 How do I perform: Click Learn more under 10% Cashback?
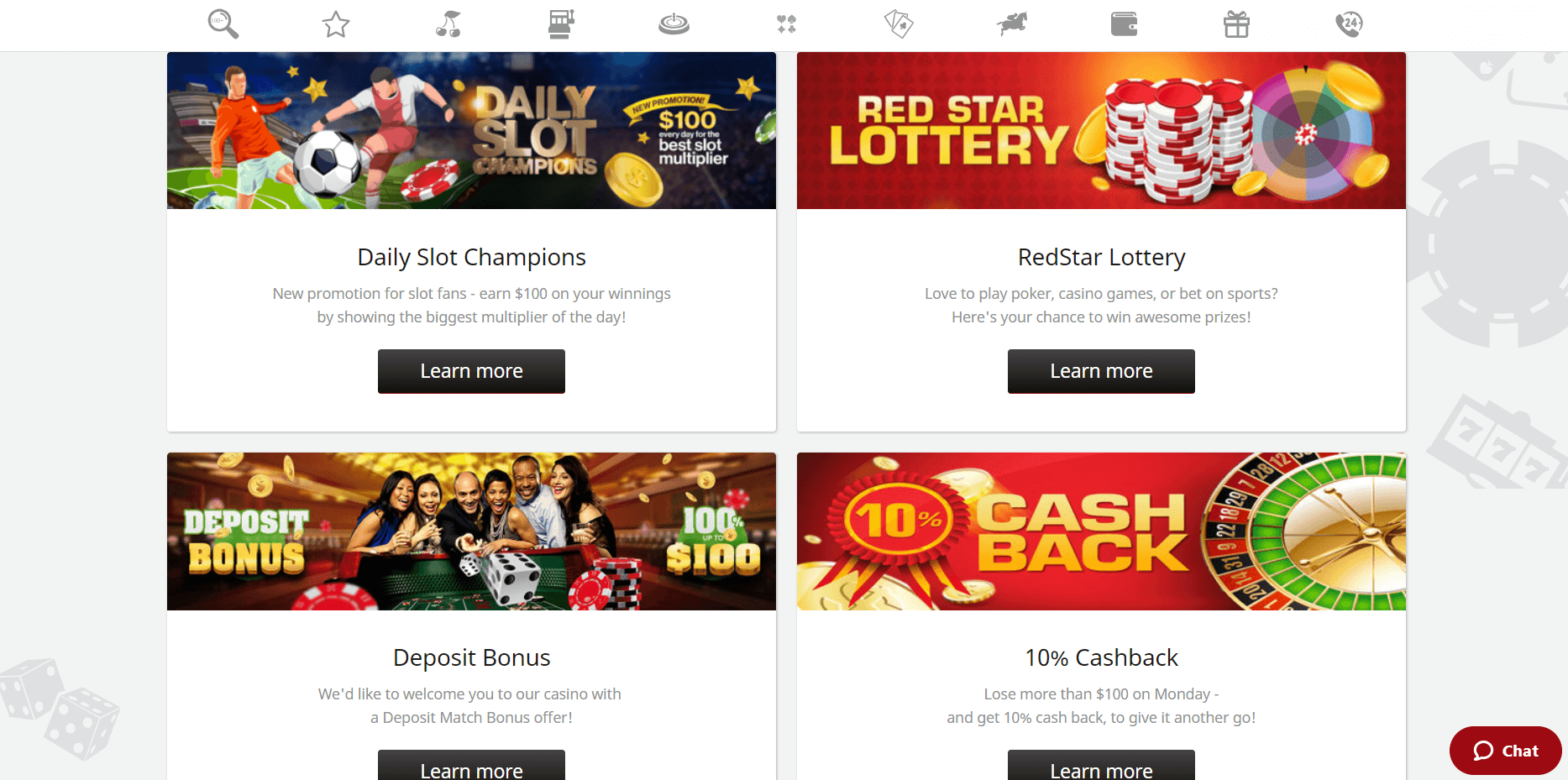coord(1101,766)
